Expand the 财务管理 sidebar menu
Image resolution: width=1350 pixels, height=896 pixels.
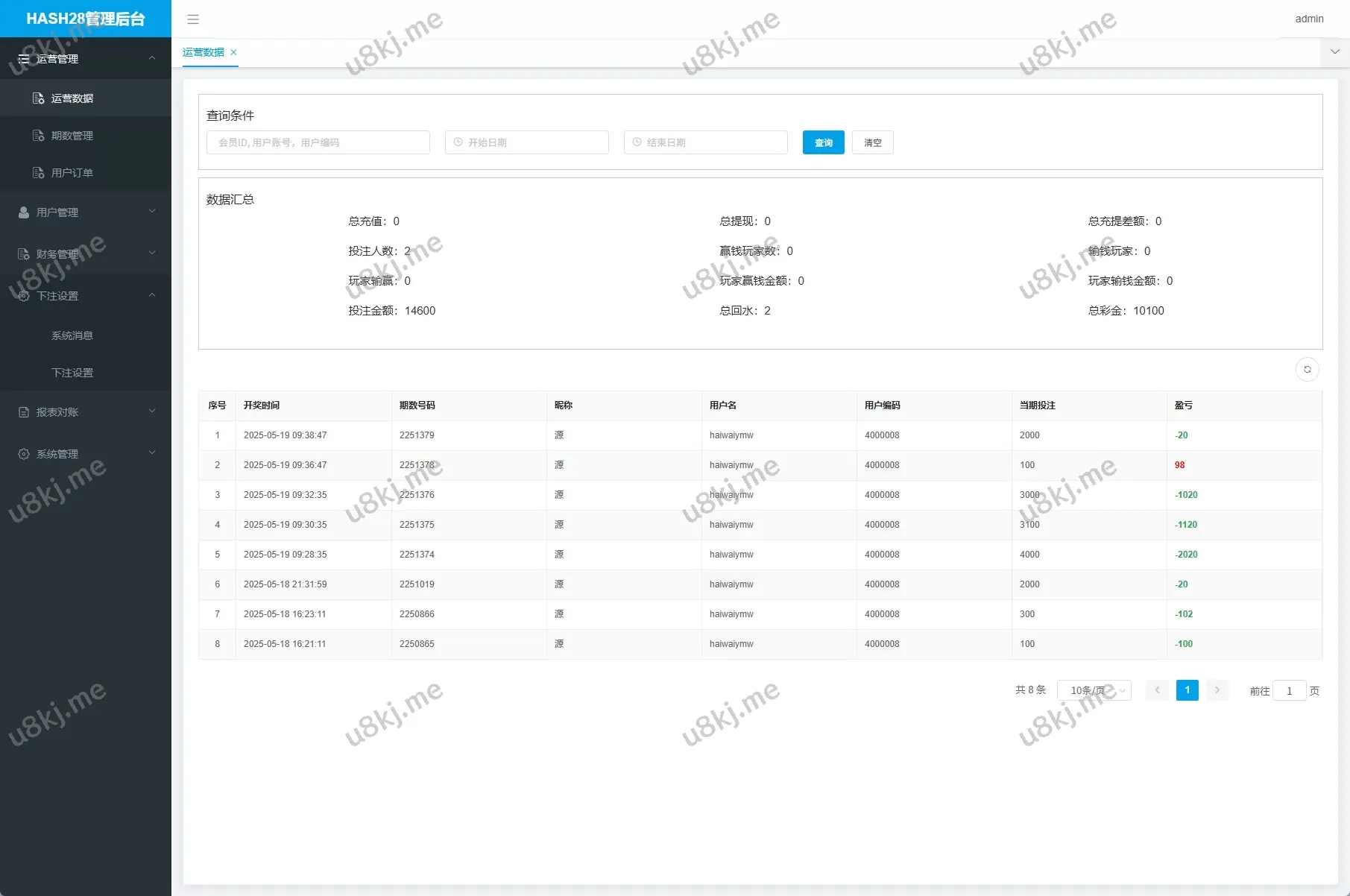(86, 254)
